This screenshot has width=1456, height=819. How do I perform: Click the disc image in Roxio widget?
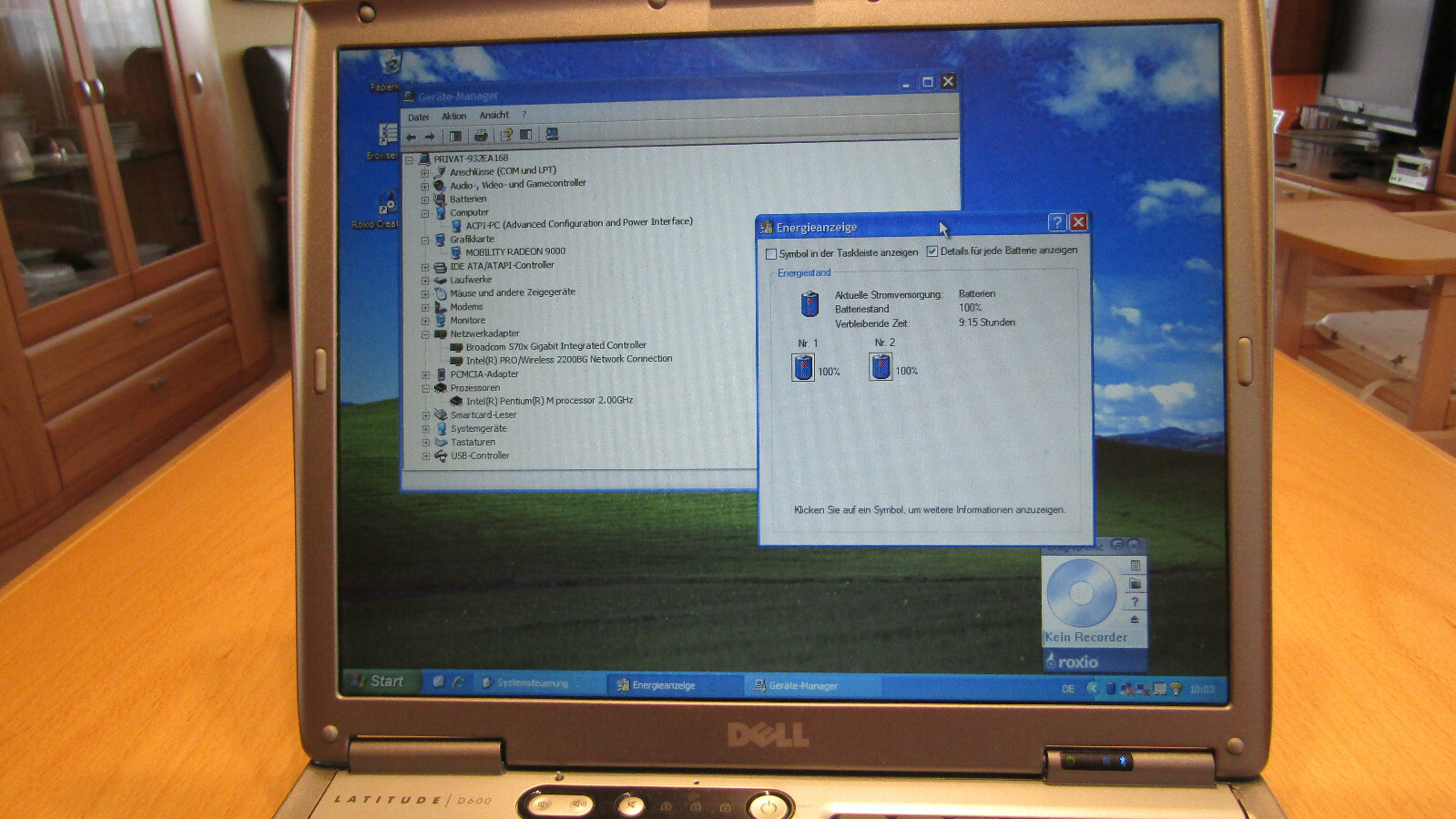pyautogui.click(x=1081, y=593)
